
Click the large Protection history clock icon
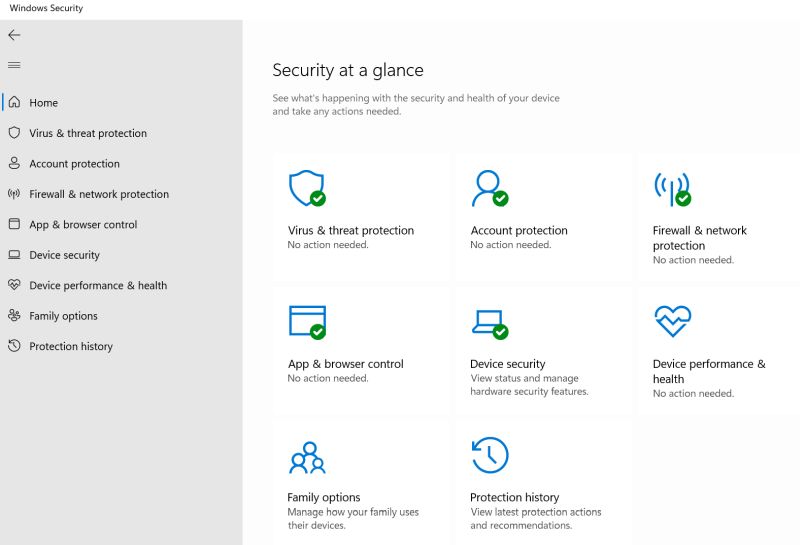[x=490, y=455]
